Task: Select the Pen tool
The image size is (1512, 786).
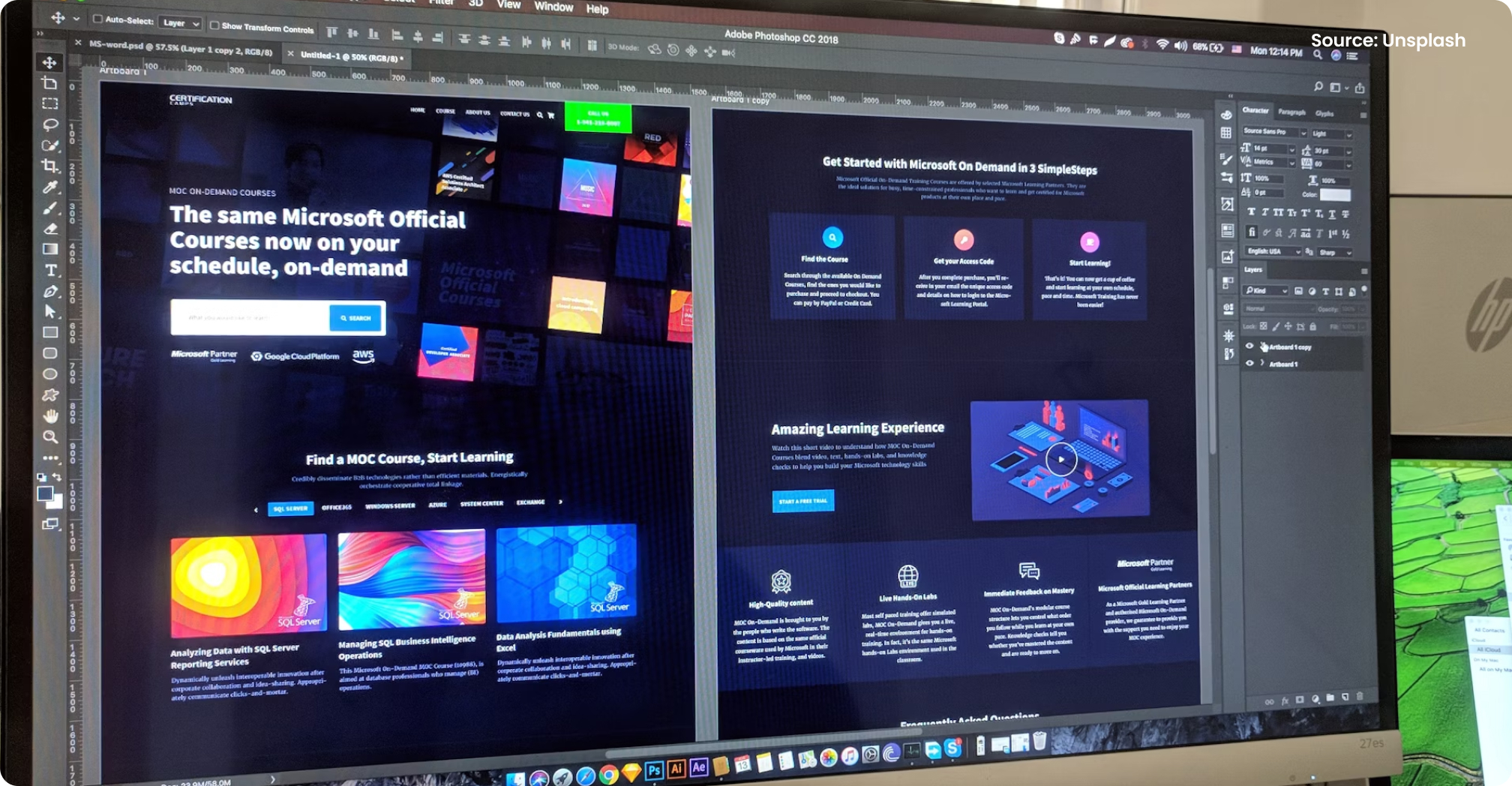Action: [50, 291]
